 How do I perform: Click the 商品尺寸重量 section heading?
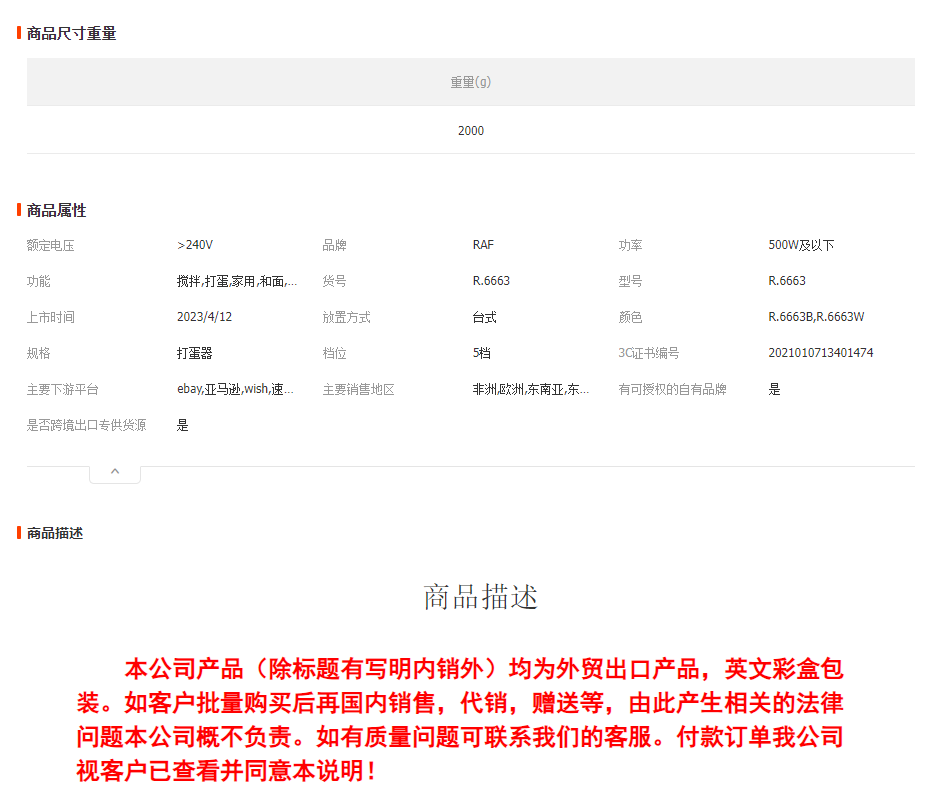[x=71, y=34]
